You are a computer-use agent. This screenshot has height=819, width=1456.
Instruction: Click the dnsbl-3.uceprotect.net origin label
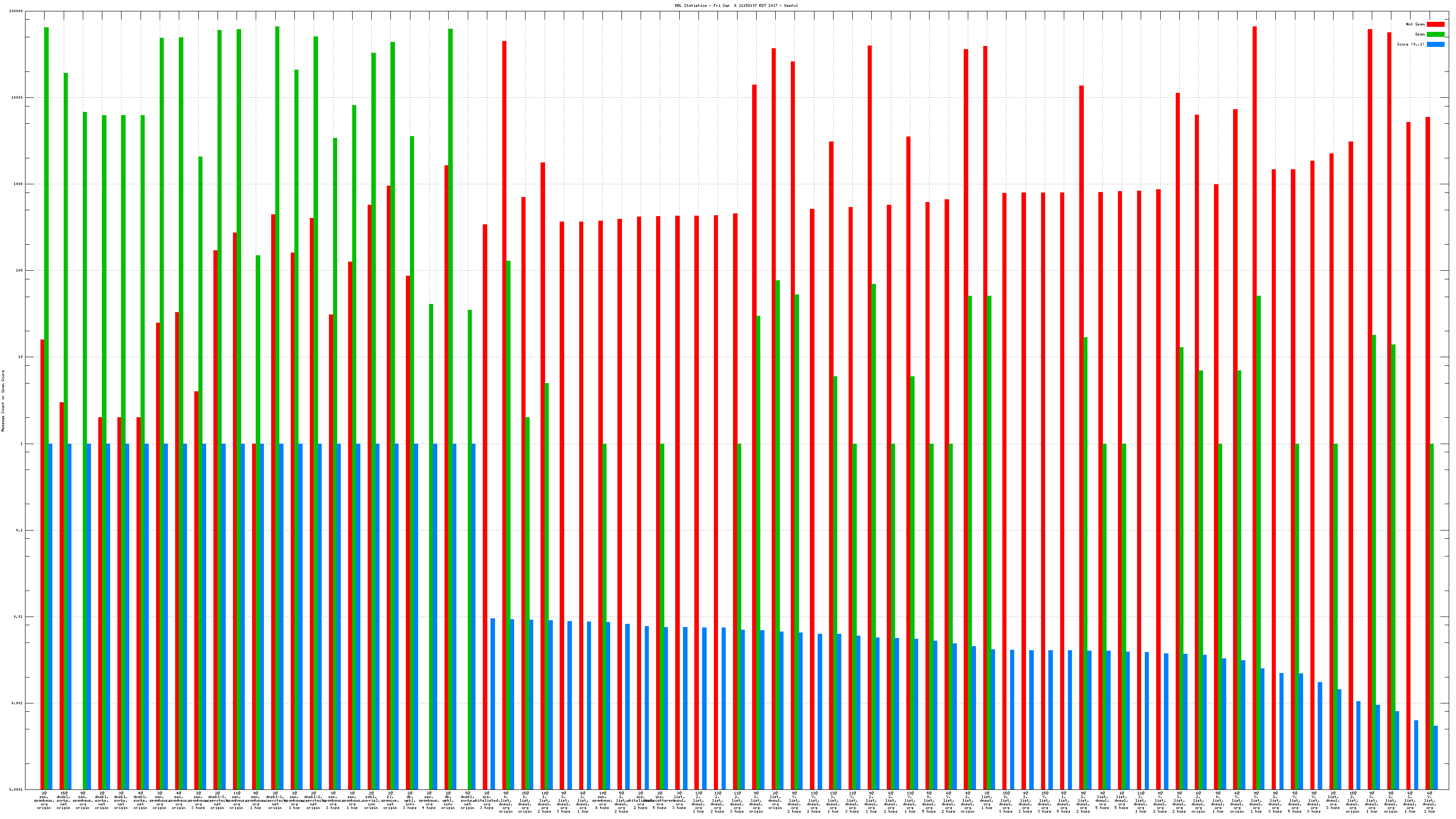click(x=217, y=800)
